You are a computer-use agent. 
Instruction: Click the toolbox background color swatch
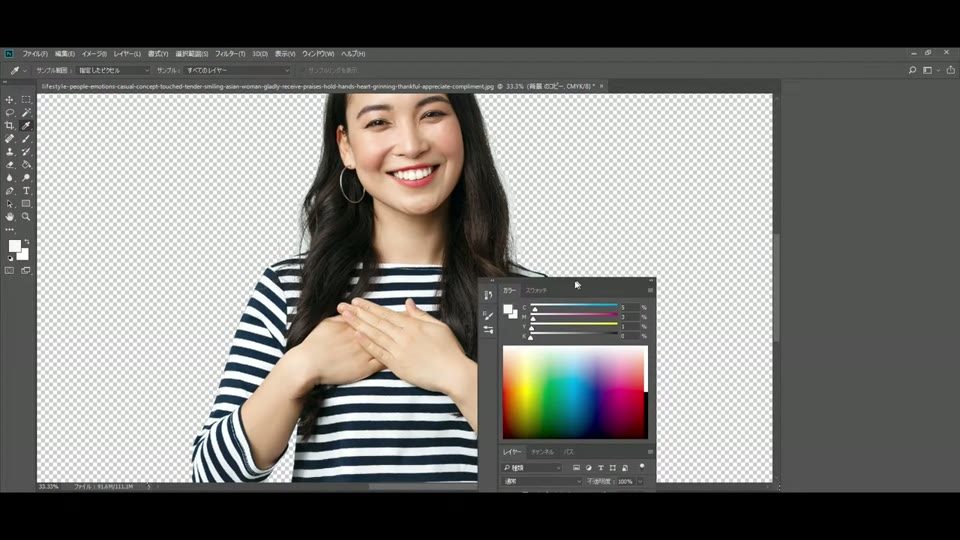(x=24, y=256)
